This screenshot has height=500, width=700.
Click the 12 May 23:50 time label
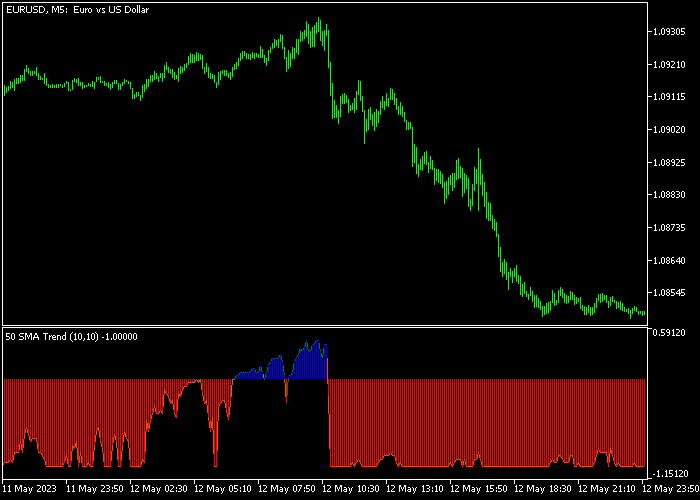tap(670, 488)
